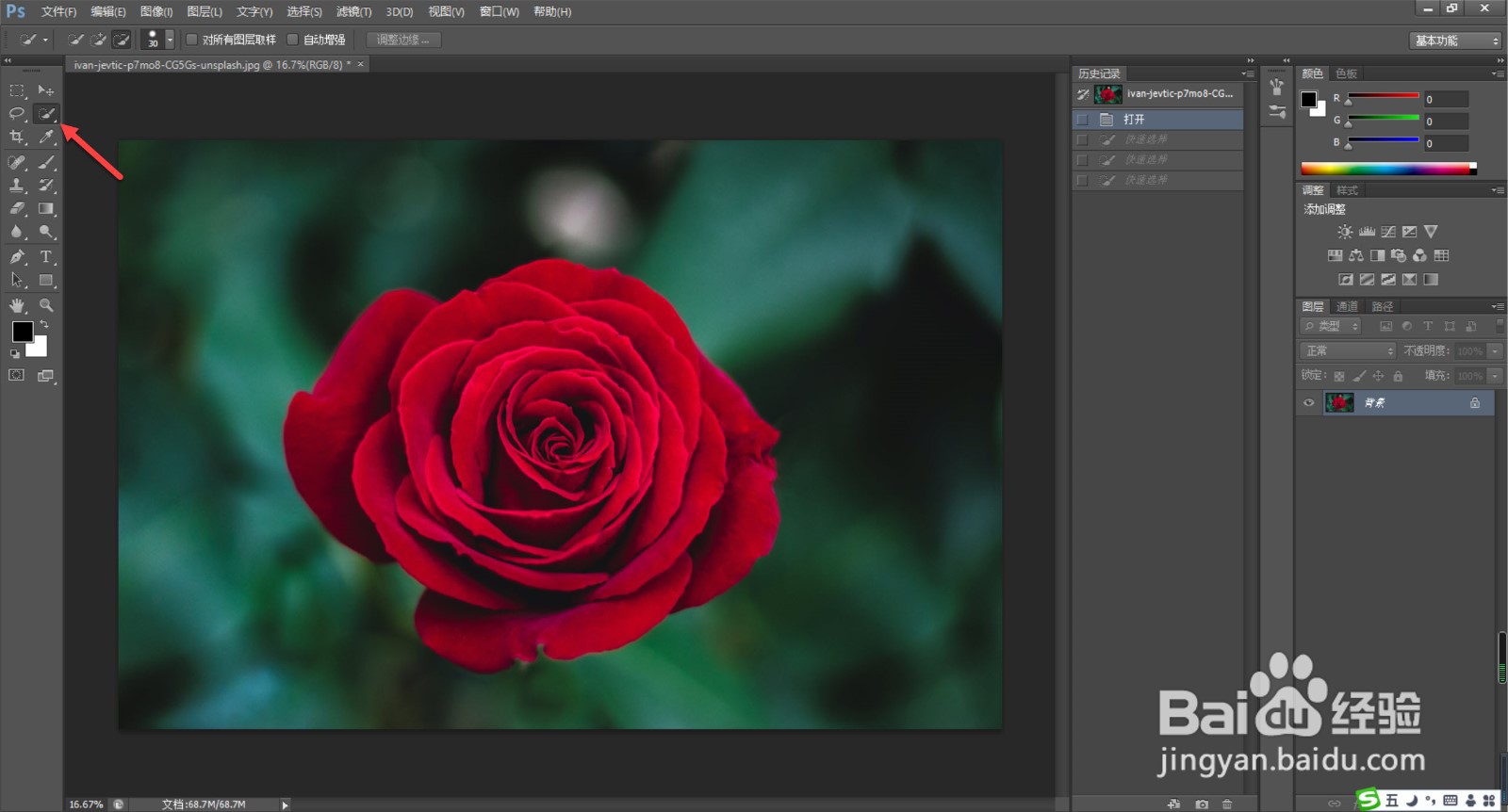Choose Subtract from Selection mode
The width and height of the screenshot is (1508, 812).
pyautogui.click(x=122, y=40)
